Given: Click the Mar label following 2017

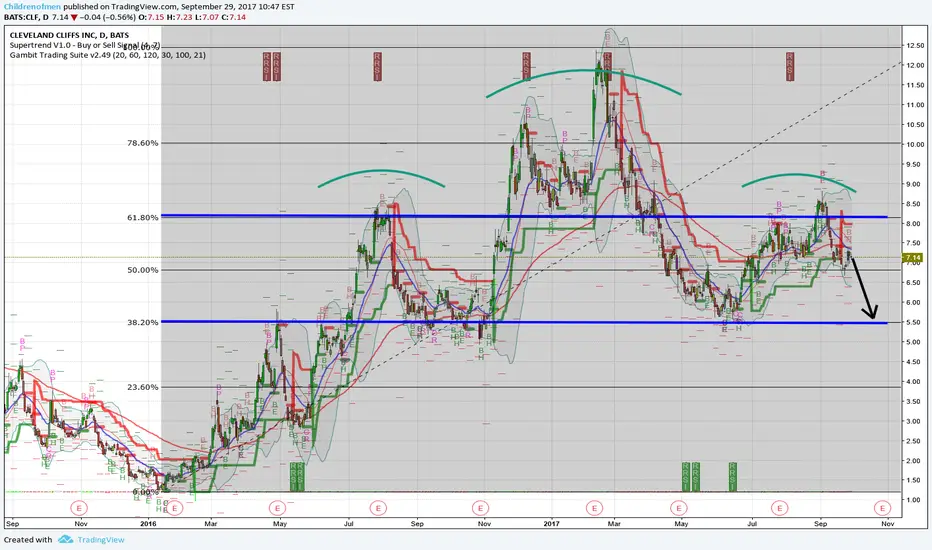Looking at the screenshot, I should (x=614, y=524).
